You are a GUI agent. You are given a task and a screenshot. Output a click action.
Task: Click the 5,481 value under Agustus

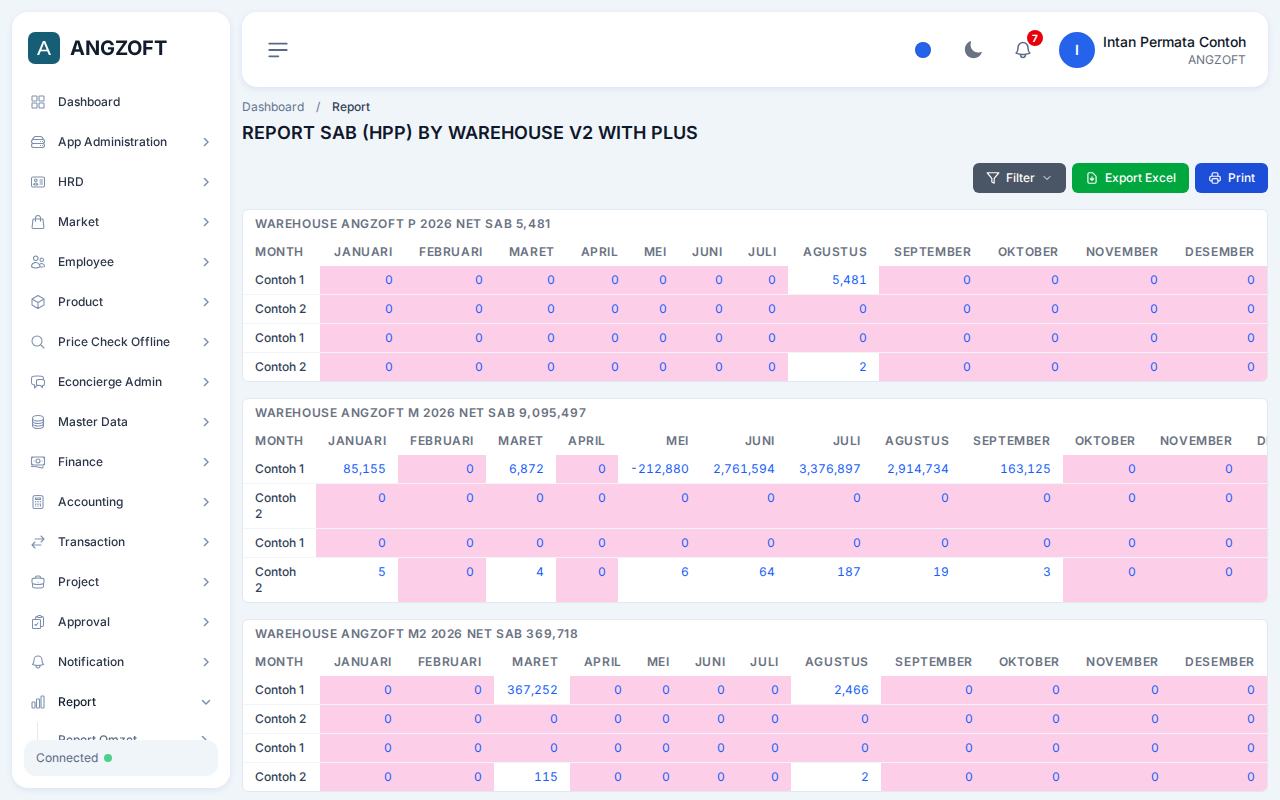[x=849, y=280]
